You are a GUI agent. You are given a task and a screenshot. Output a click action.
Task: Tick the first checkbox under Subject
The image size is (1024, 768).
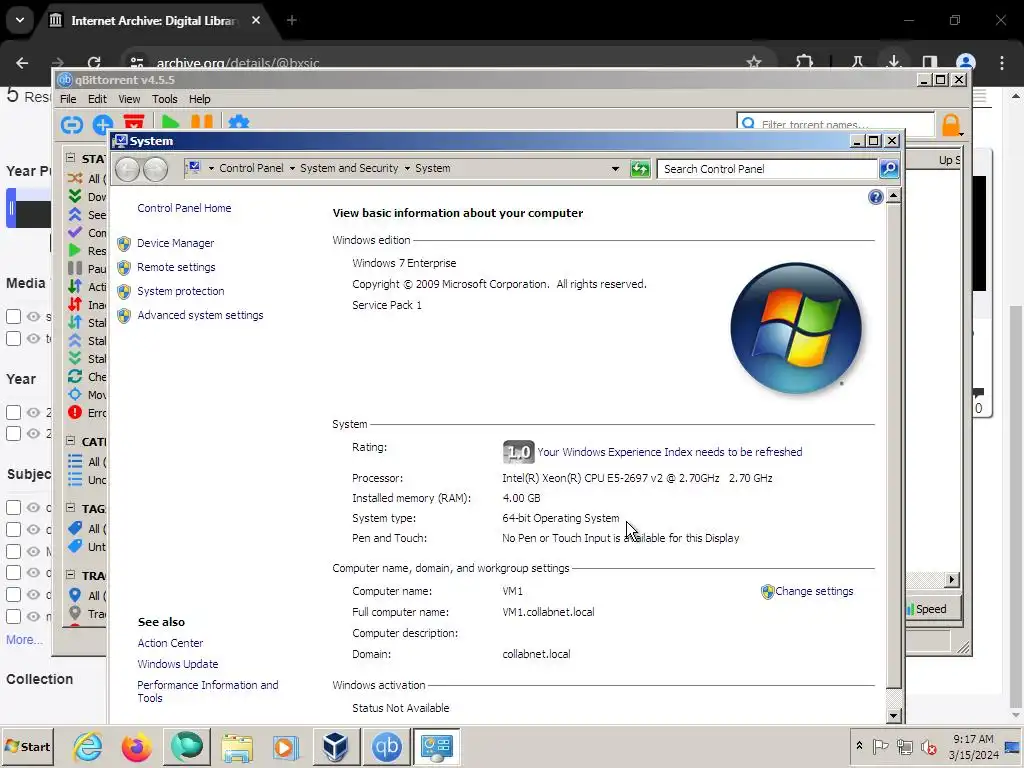(x=14, y=507)
